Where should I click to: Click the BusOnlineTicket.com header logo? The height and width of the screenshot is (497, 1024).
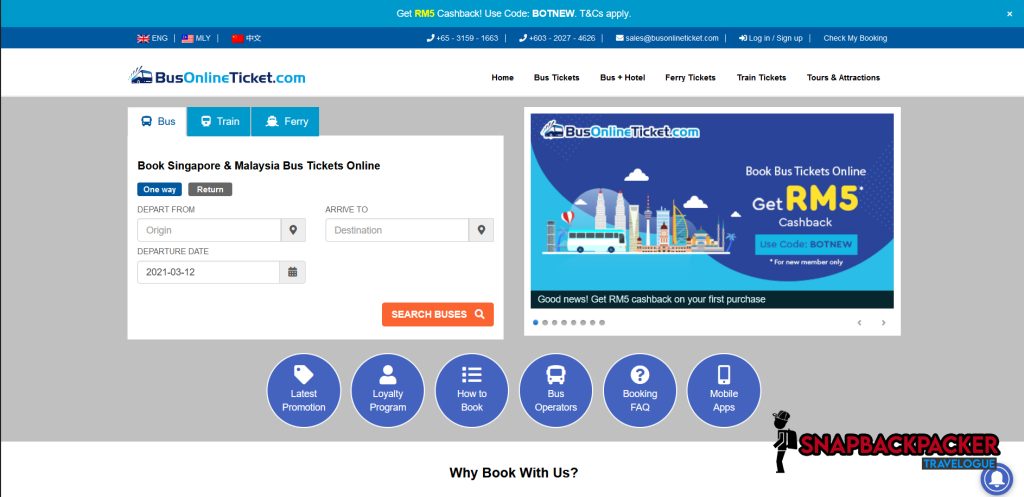pos(217,76)
